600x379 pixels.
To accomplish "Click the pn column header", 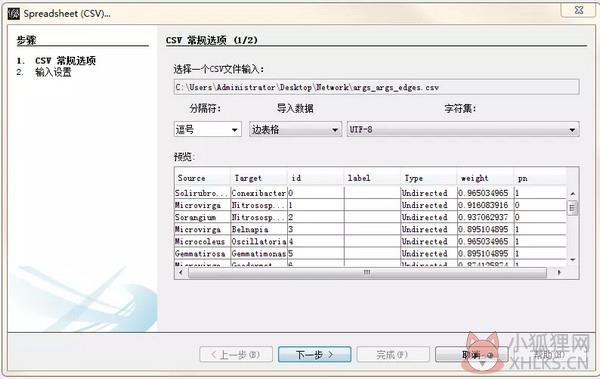I will click(540, 178).
